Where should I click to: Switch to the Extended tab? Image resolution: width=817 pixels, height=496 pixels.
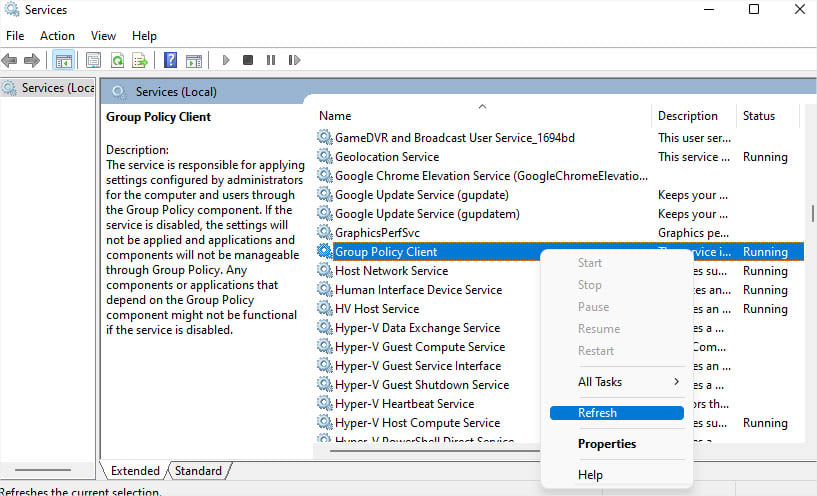tap(135, 470)
